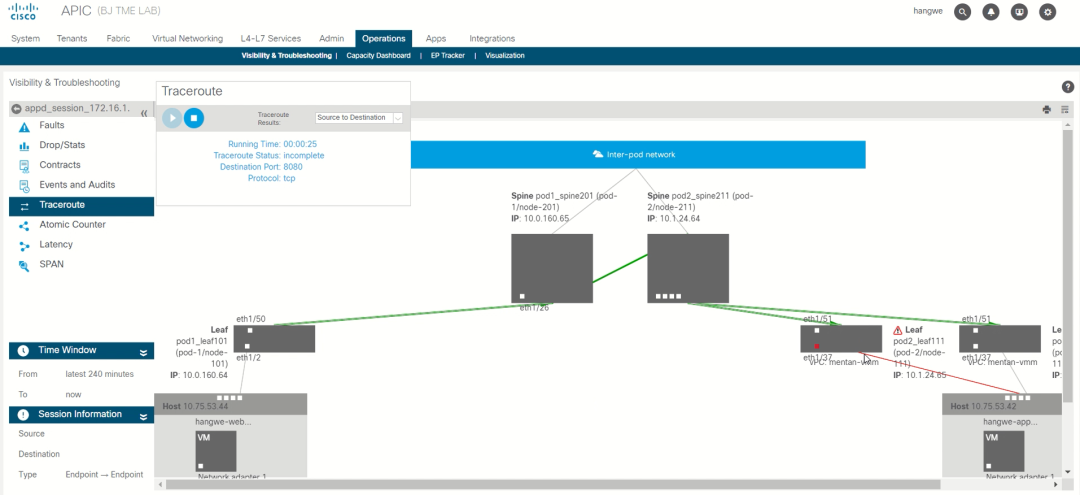The width and height of the screenshot is (1080, 495).
Task: Select Atomic Counter in the sidebar
Action: coord(72,225)
